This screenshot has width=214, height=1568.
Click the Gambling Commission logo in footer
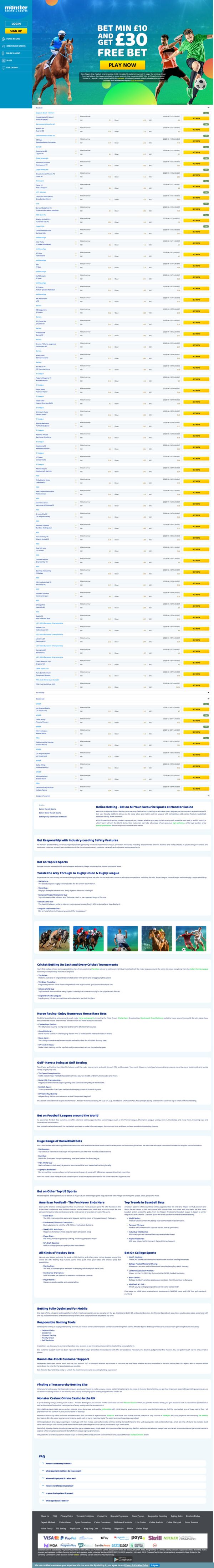(187, 1538)
